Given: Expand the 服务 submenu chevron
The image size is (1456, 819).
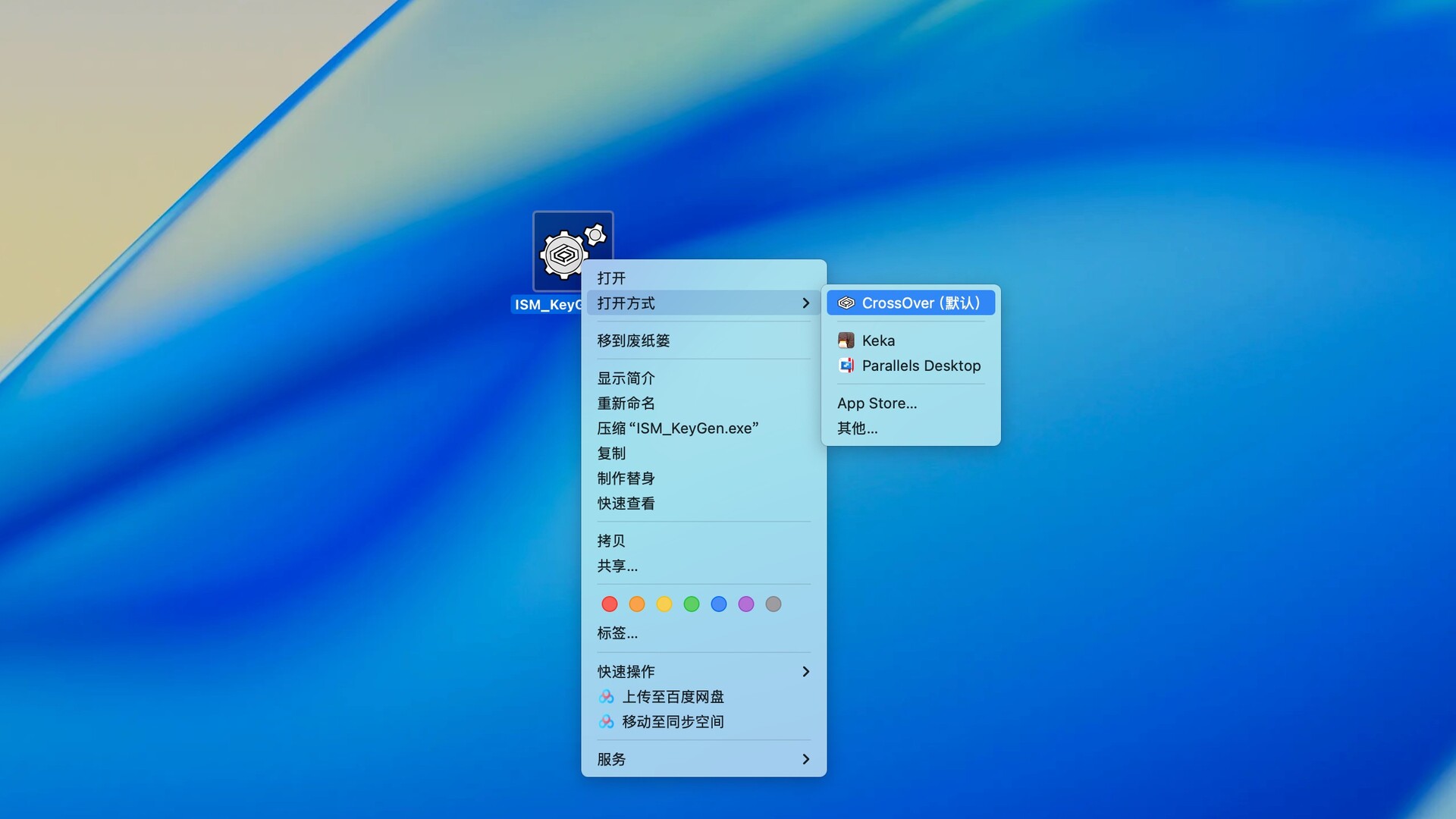Looking at the screenshot, I should point(805,759).
